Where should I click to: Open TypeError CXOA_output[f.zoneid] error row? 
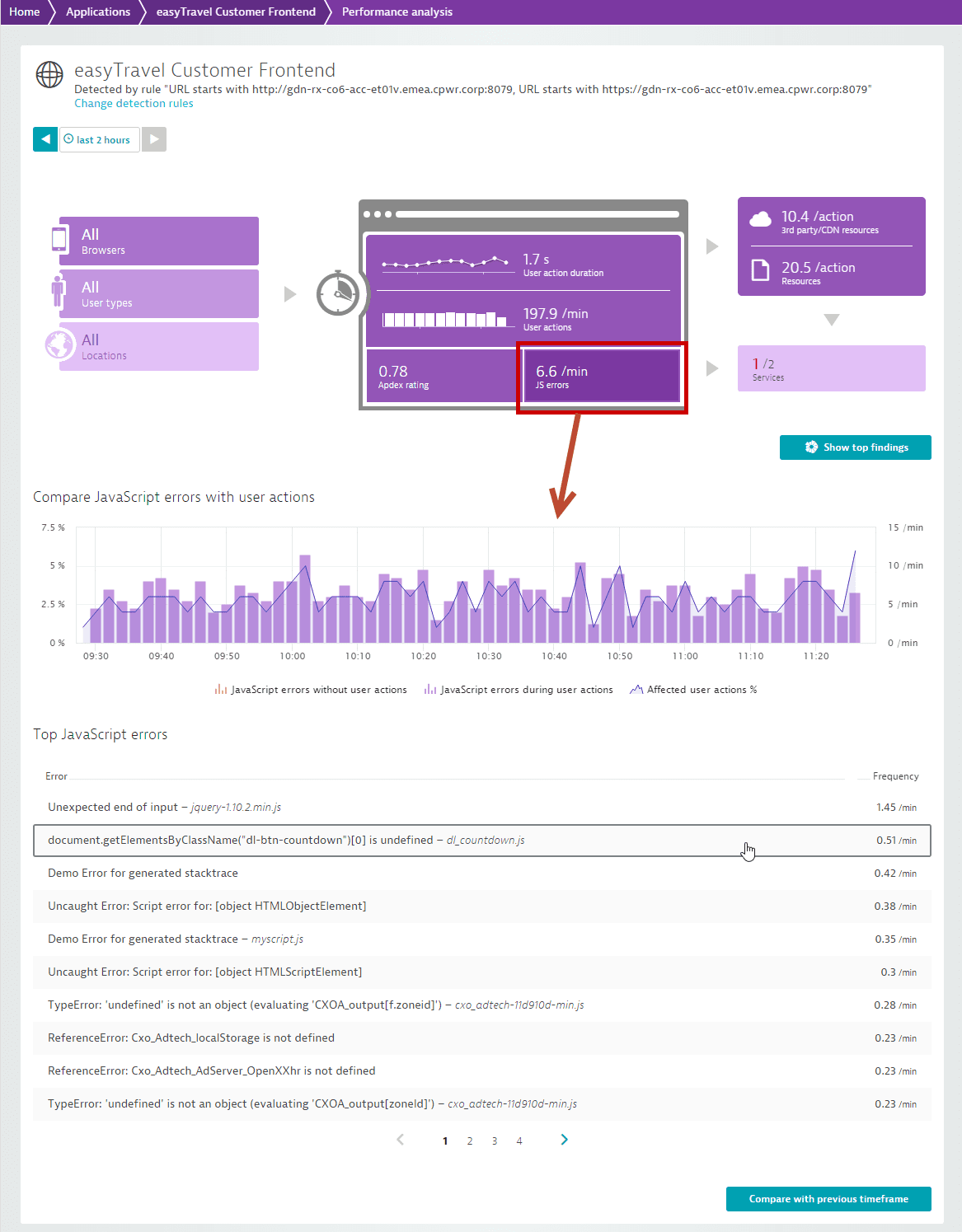[482, 1005]
